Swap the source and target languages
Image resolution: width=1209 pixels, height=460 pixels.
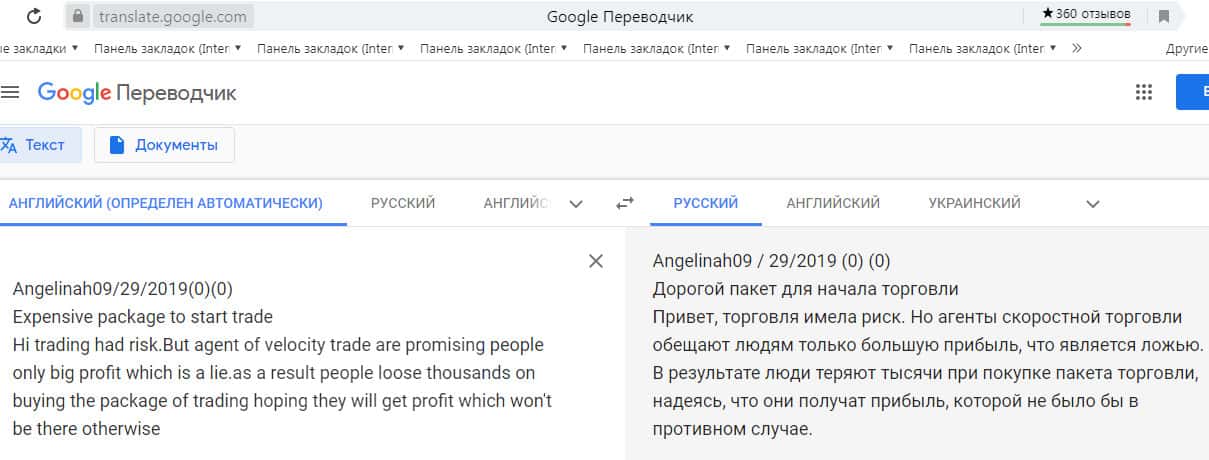(625, 203)
